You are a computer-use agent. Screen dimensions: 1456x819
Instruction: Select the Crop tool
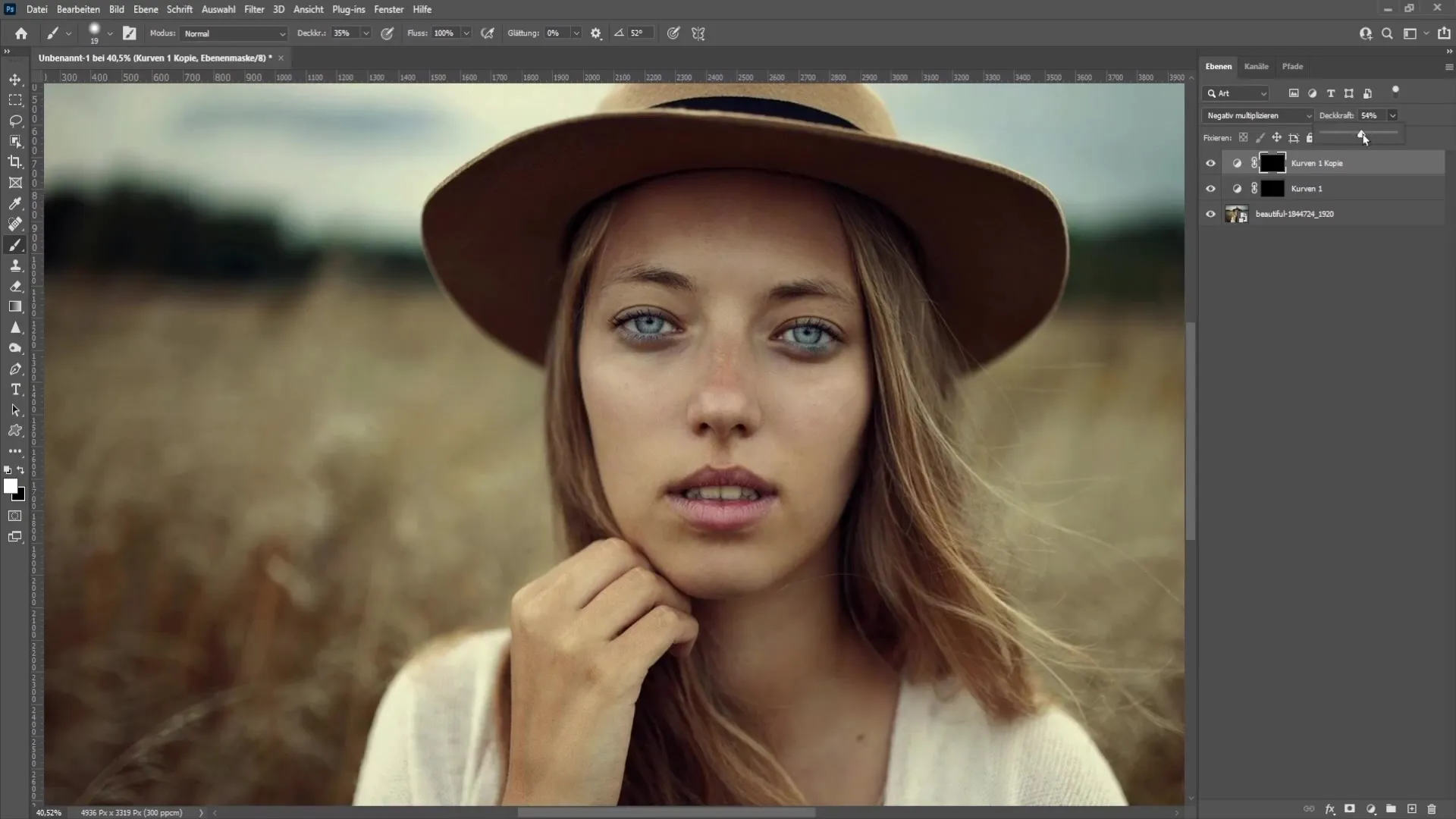(x=15, y=162)
